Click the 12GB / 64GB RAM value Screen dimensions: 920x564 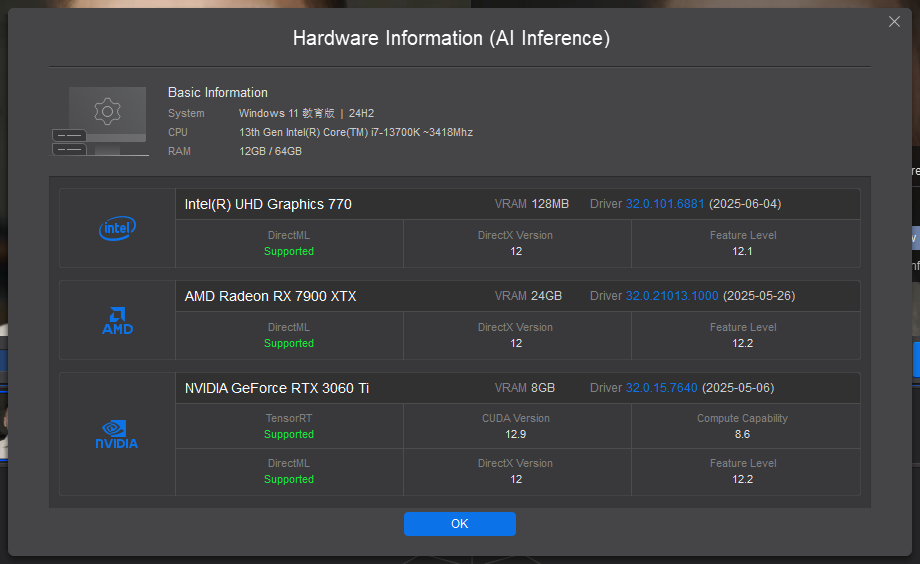click(270, 151)
